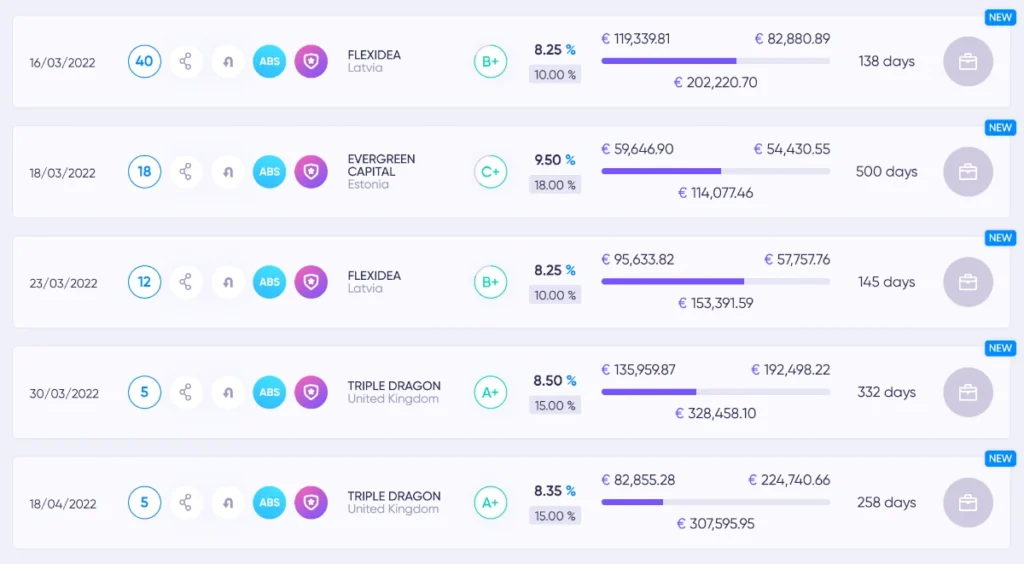Screen dimensions: 1024x564
Task: Click the briefcase icon for the 258 days loan
Action: (968, 503)
